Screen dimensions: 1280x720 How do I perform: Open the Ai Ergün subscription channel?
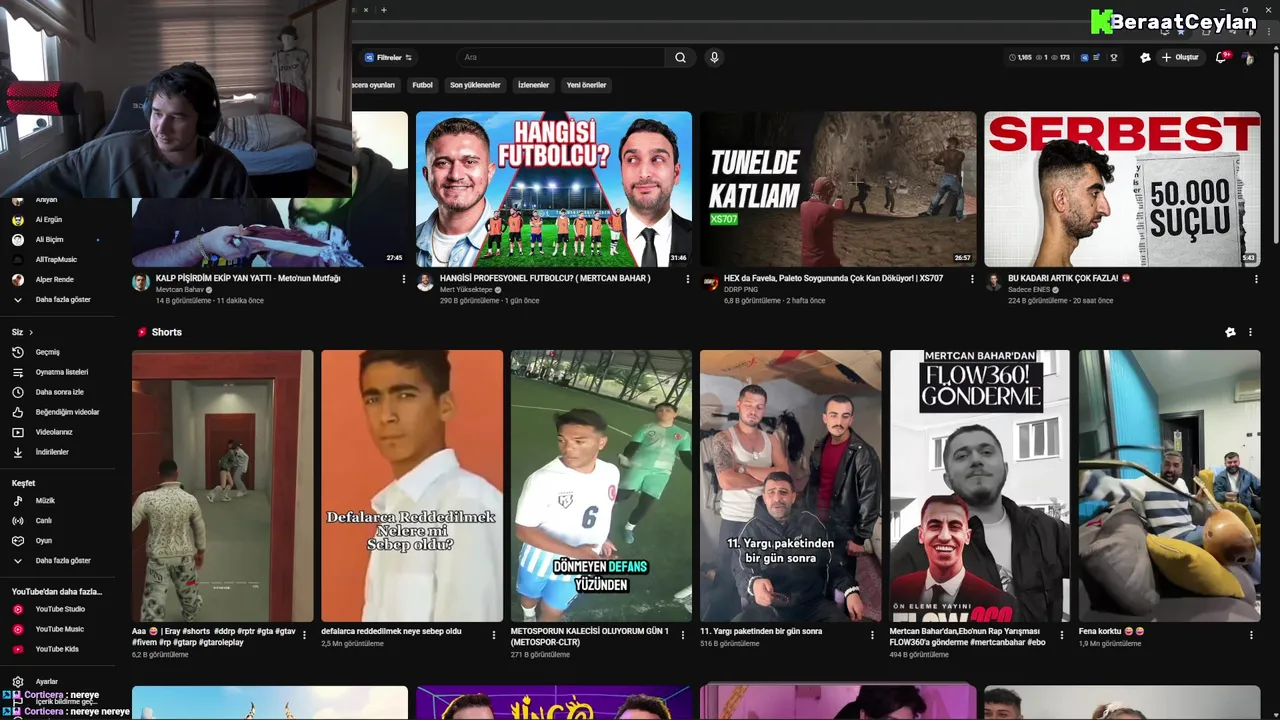tap(48, 219)
